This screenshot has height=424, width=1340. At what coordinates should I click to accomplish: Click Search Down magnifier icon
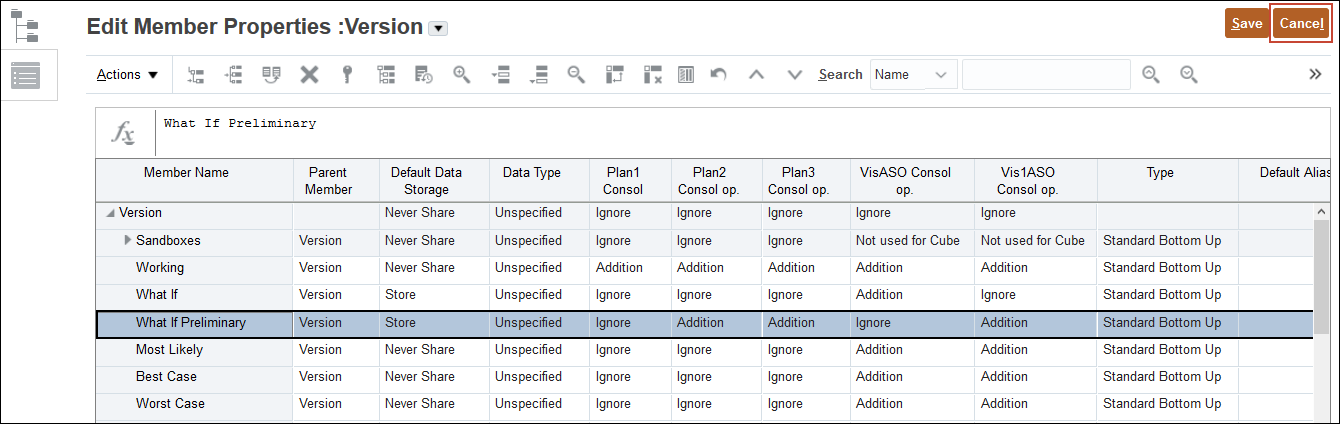tap(1189, 74)
